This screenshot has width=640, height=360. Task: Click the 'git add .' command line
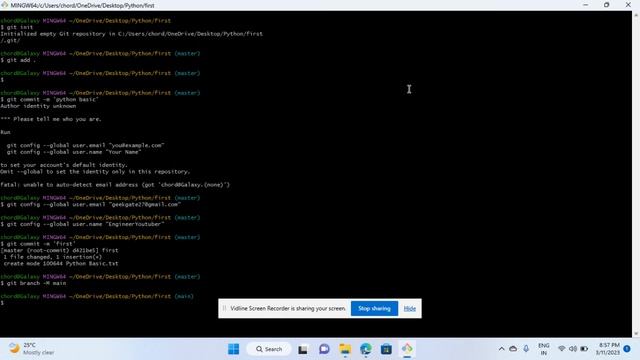coord(18,60)
